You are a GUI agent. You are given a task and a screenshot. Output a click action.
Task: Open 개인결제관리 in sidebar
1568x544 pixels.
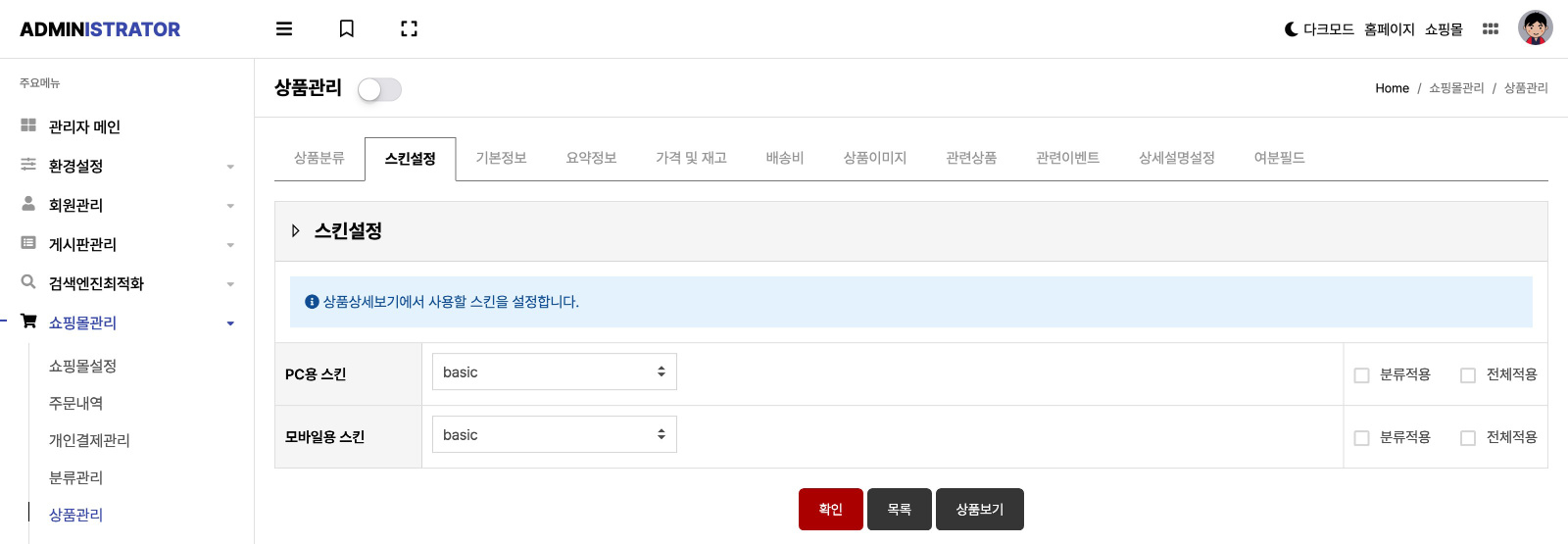click(89, 440)
